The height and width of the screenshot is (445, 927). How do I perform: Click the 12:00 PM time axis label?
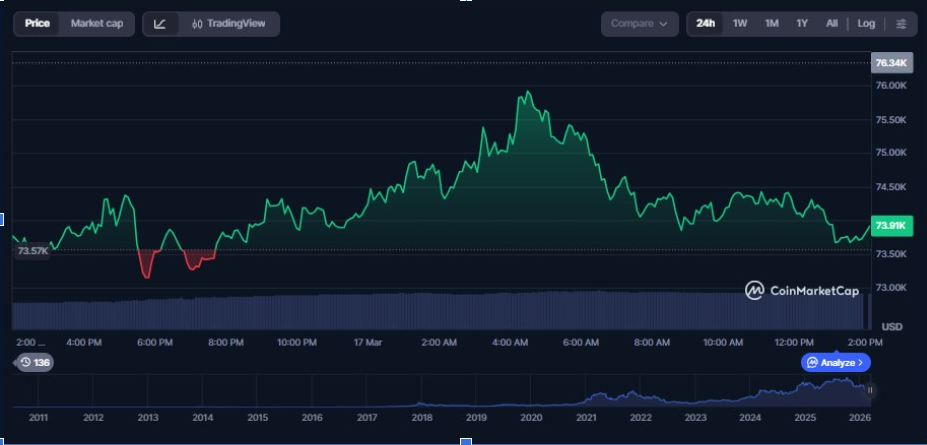click(x=794, y=343)
